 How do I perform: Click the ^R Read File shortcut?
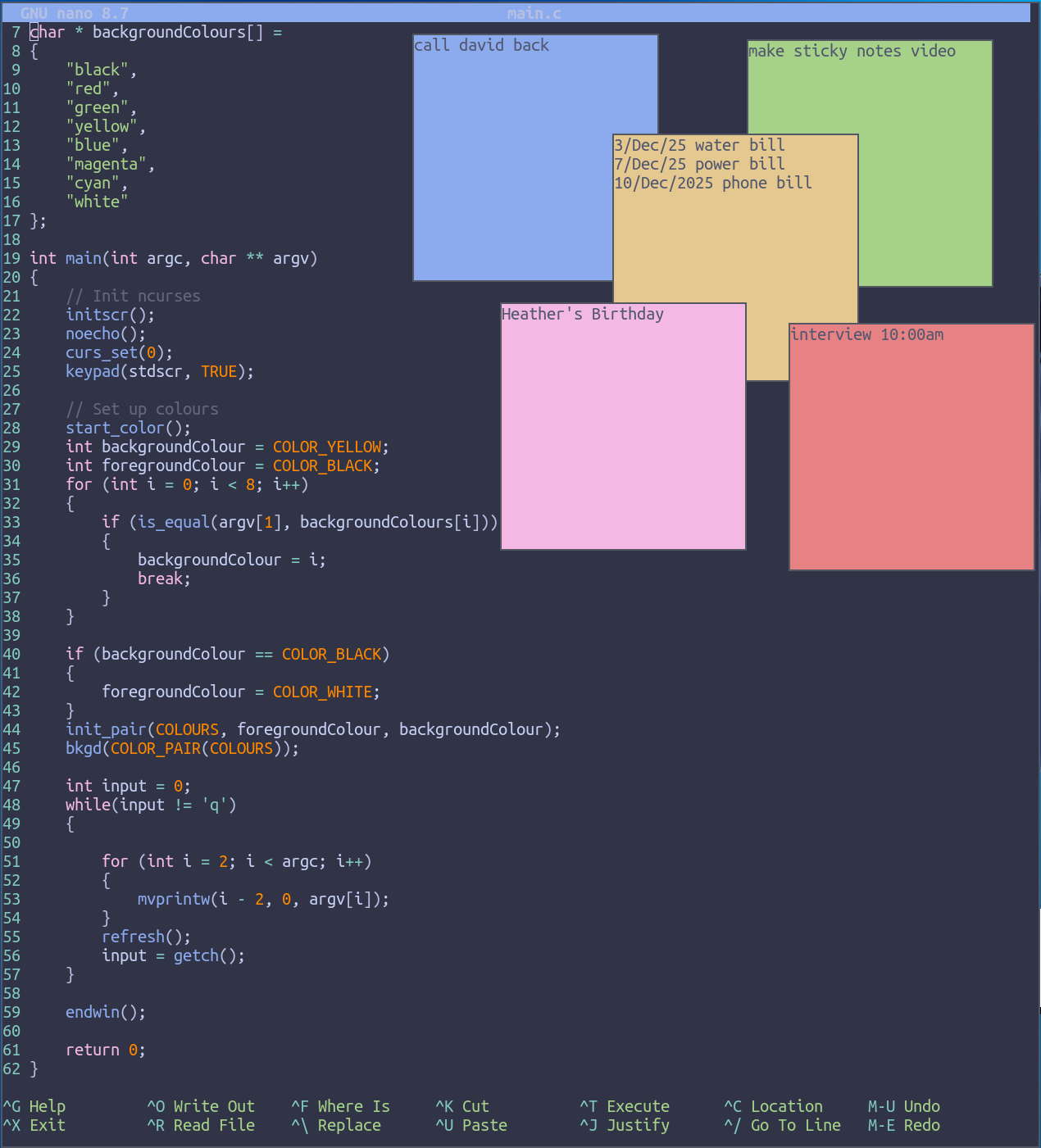[x=201, y=1125]
